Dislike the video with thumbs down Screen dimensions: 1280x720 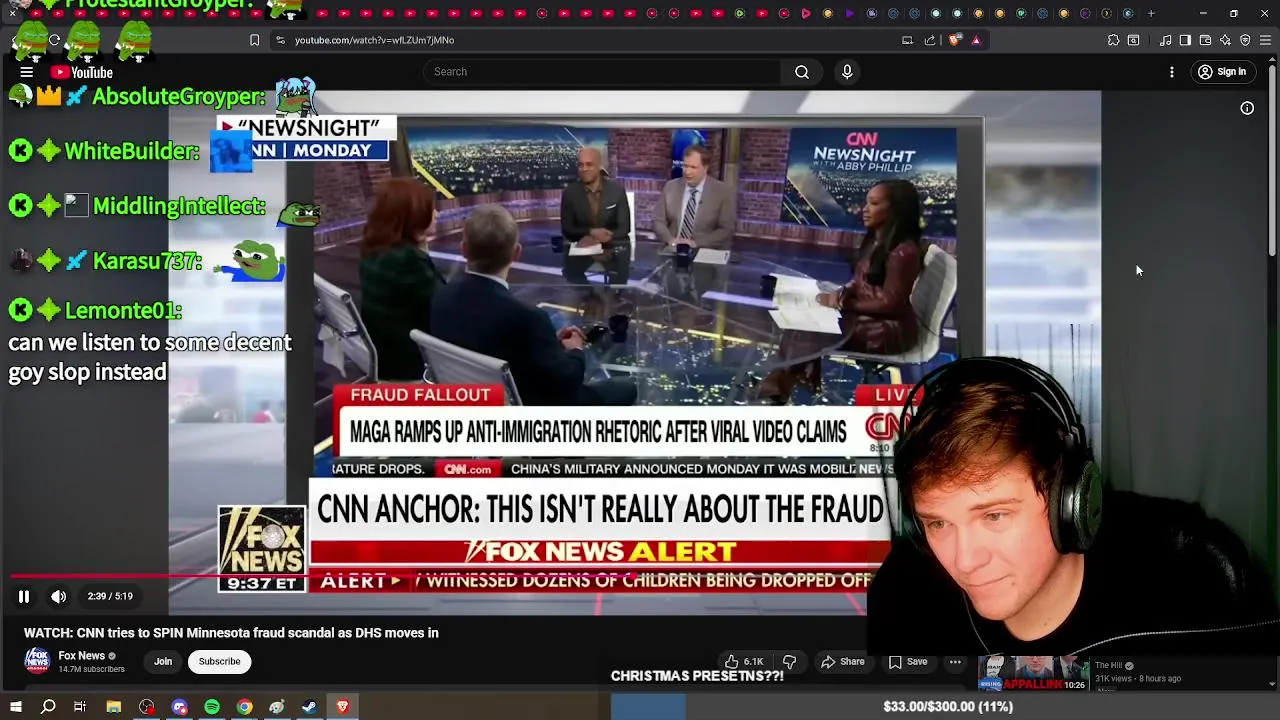click(789, 662)
